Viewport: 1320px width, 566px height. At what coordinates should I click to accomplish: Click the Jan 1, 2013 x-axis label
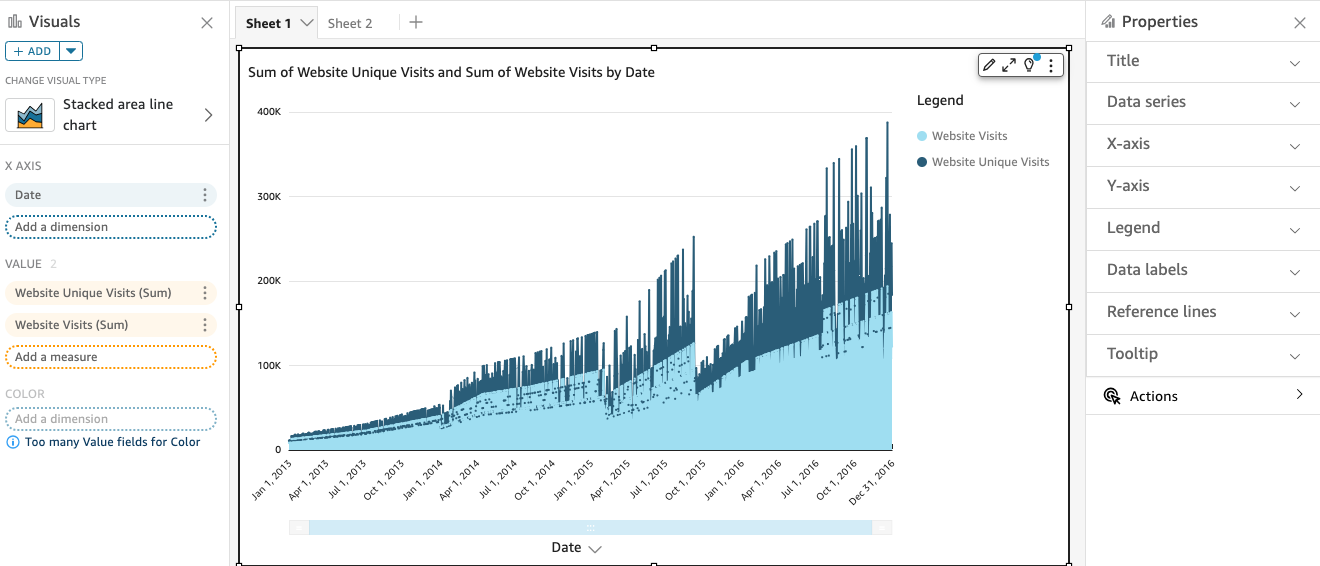click(272, 478)
